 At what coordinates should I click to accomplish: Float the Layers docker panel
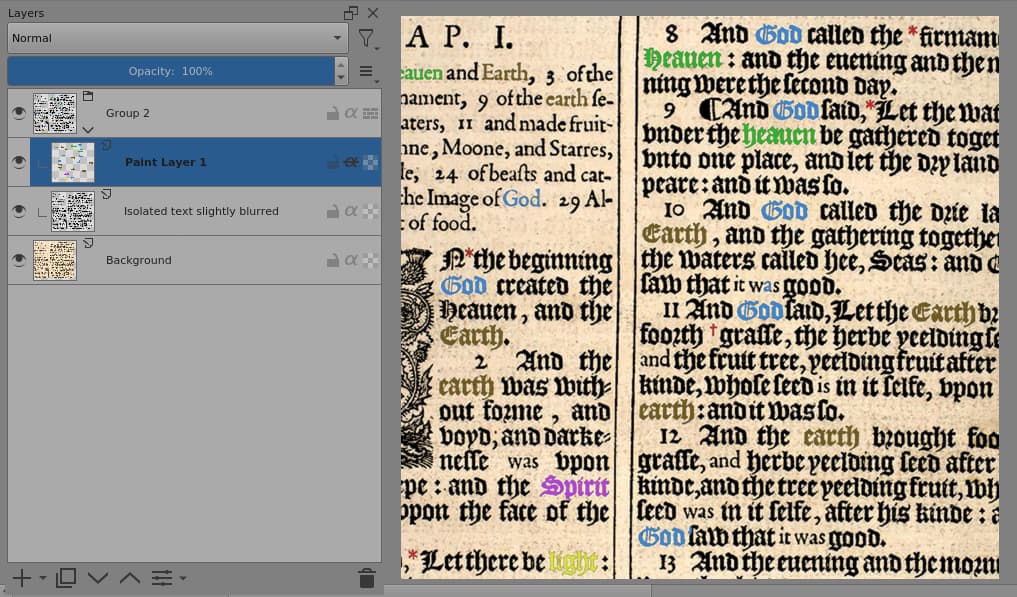[x=351, y=13]
